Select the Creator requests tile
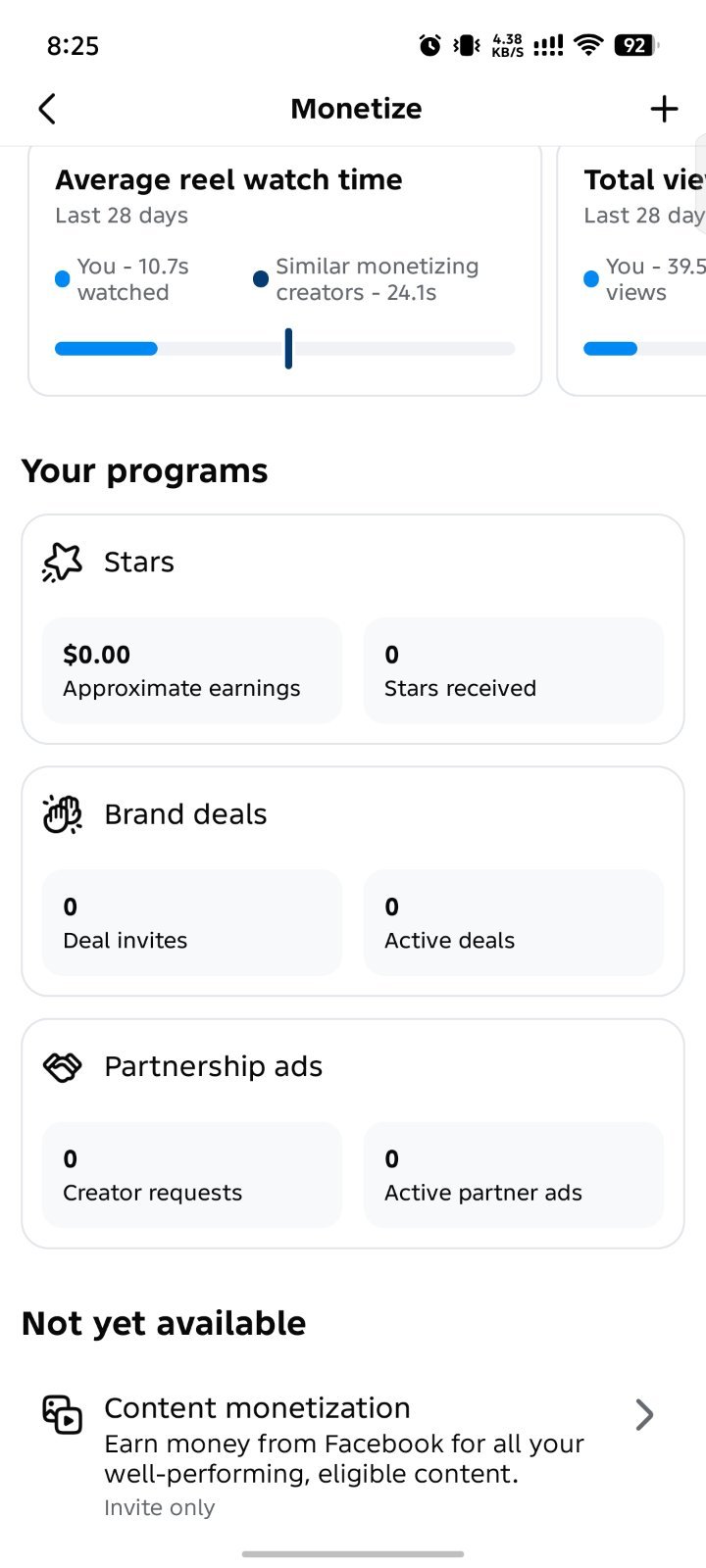This screenshot has height=1568, width=706. (192, 1174)
